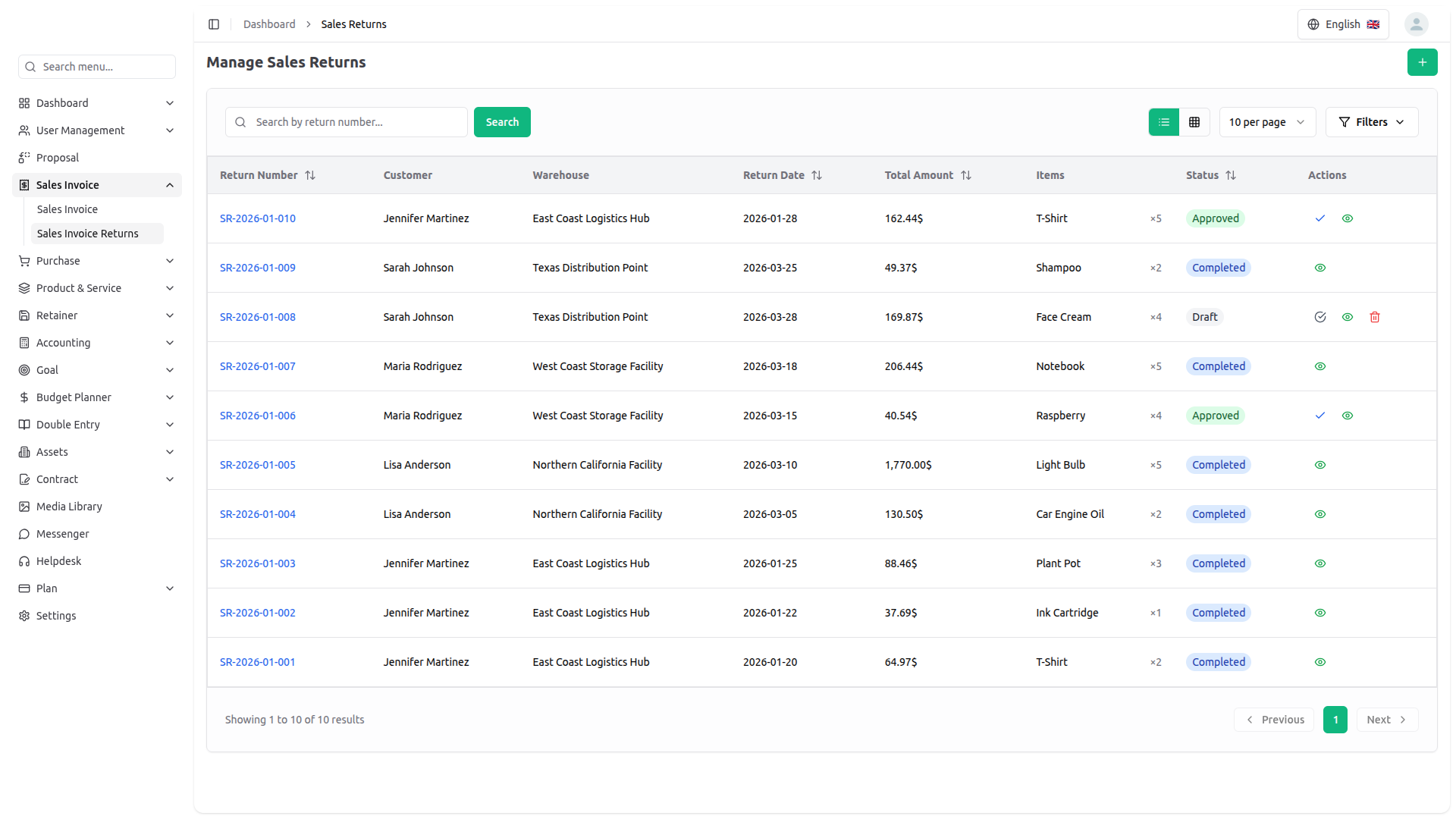This screenshot has height=819, width=1456.
Task: Focus the return number search field
Action: [356, 122]
